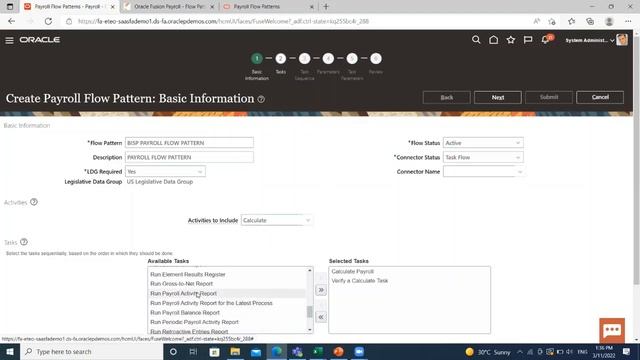This screenshot has width=640, height=360.
Task: Go to train step 1 Basic Information
Action: tap(257, 59)
